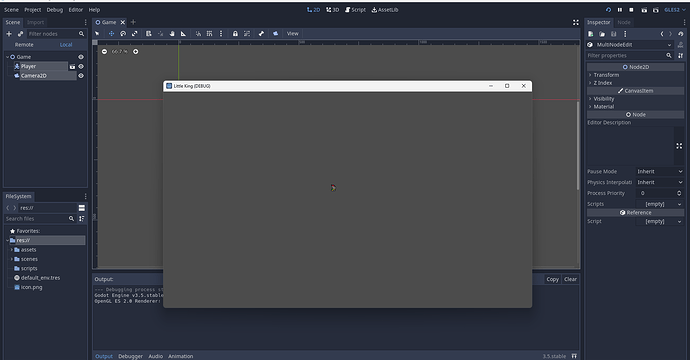The image size is (690, 360).
Task: Select the Move mode tool
Action: click(x=111, y=33)
